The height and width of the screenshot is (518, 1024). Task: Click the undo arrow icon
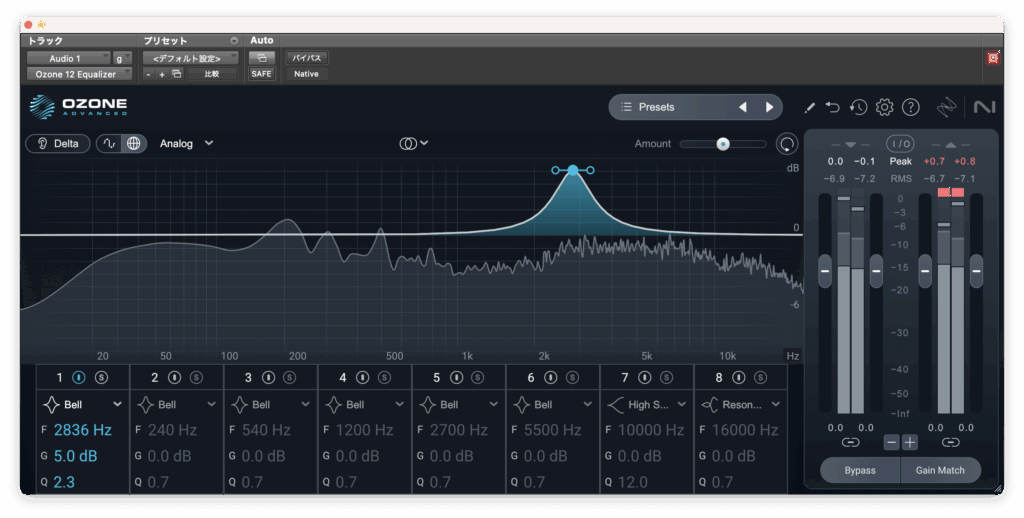(x=833, y=107)
